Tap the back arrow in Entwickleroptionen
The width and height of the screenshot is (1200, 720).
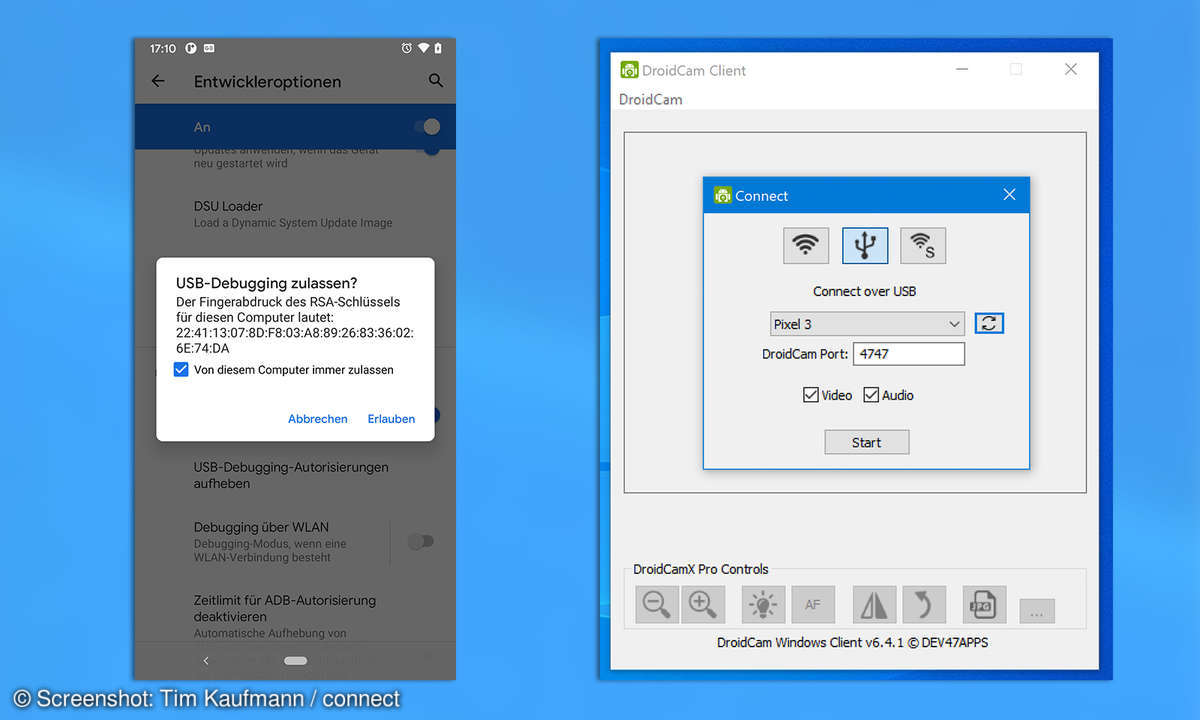(x=158, y=81)
